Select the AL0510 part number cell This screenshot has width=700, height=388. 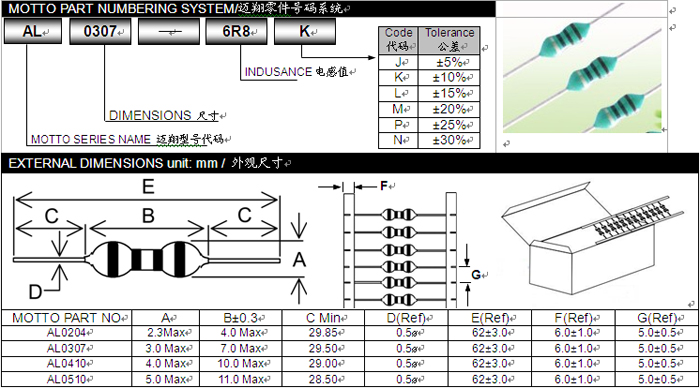click(x=67, y=380)
